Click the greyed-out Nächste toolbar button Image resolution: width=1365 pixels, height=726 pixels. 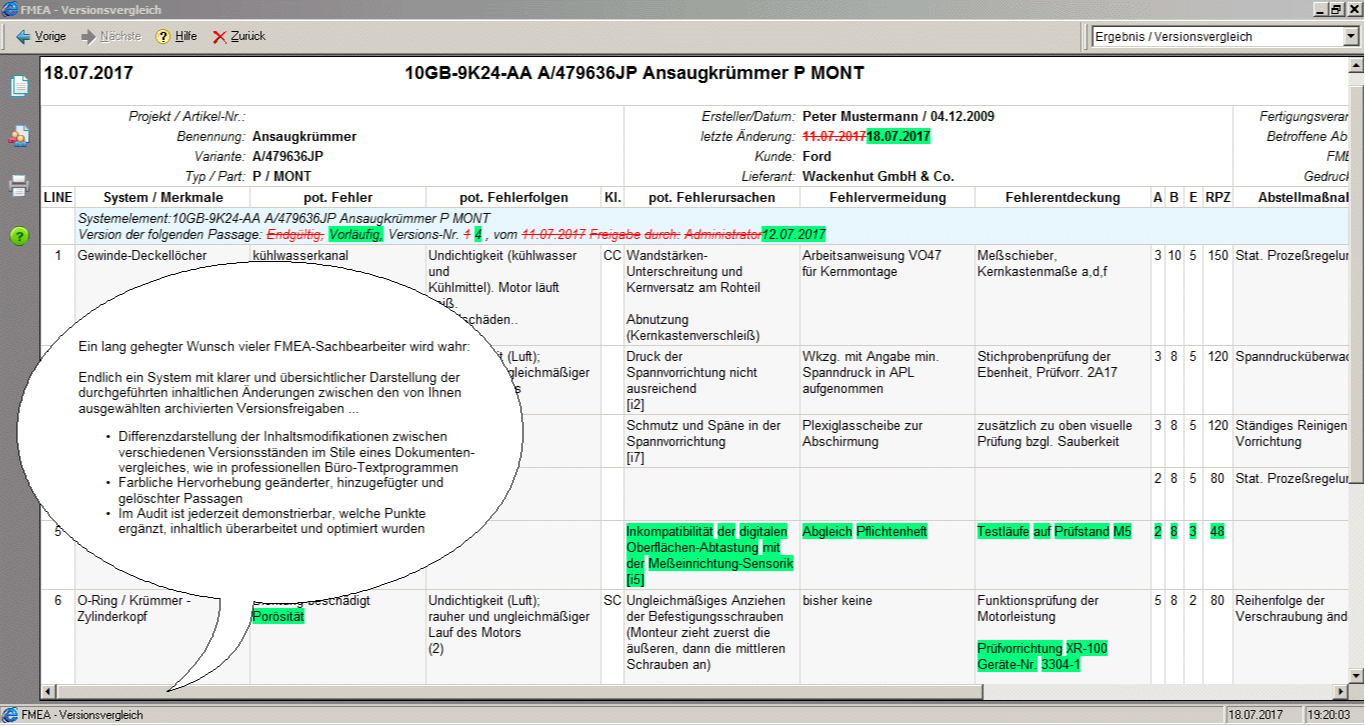pyautogui.click(x=111, y=36)
